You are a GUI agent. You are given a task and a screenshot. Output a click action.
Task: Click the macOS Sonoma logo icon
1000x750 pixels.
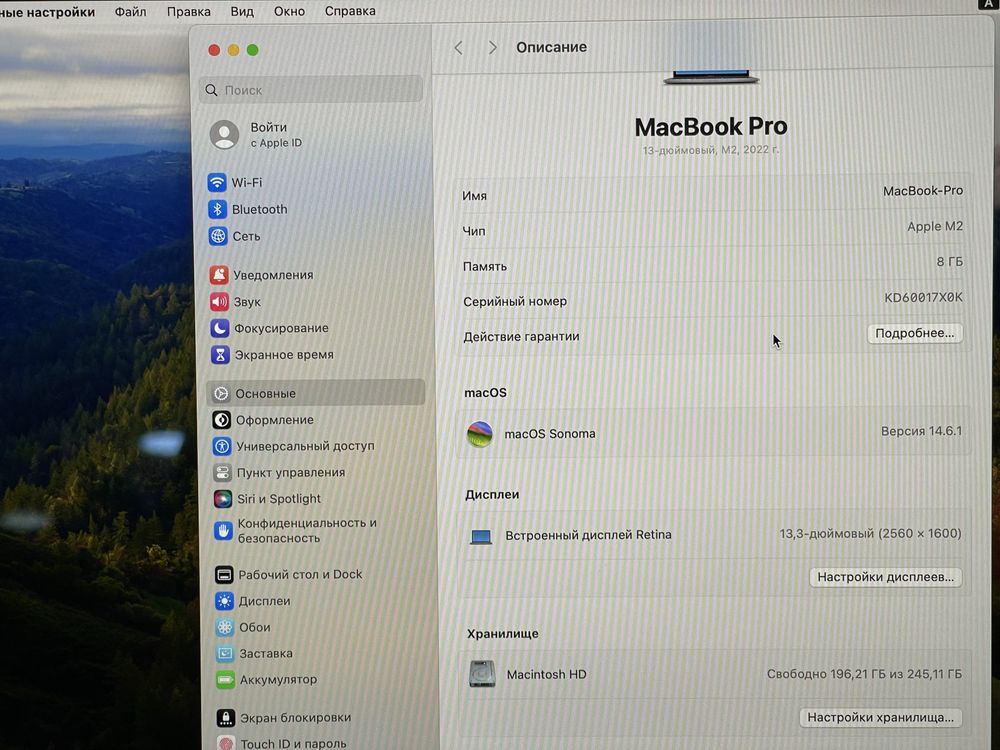(480, 434)
